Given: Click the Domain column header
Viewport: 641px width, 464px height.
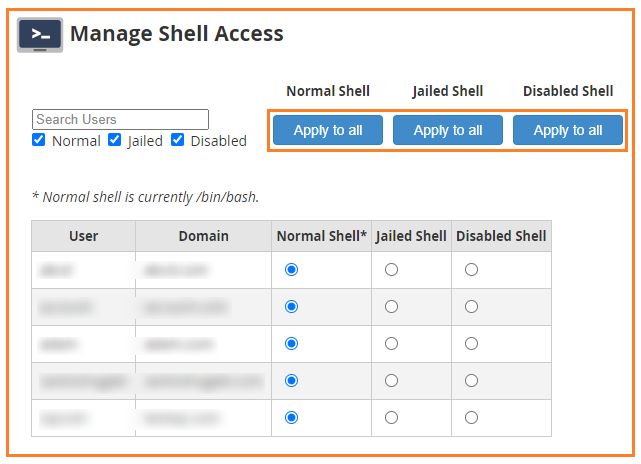Looking at the screenshot, I should pyautogui.click(x=203, y=236).
